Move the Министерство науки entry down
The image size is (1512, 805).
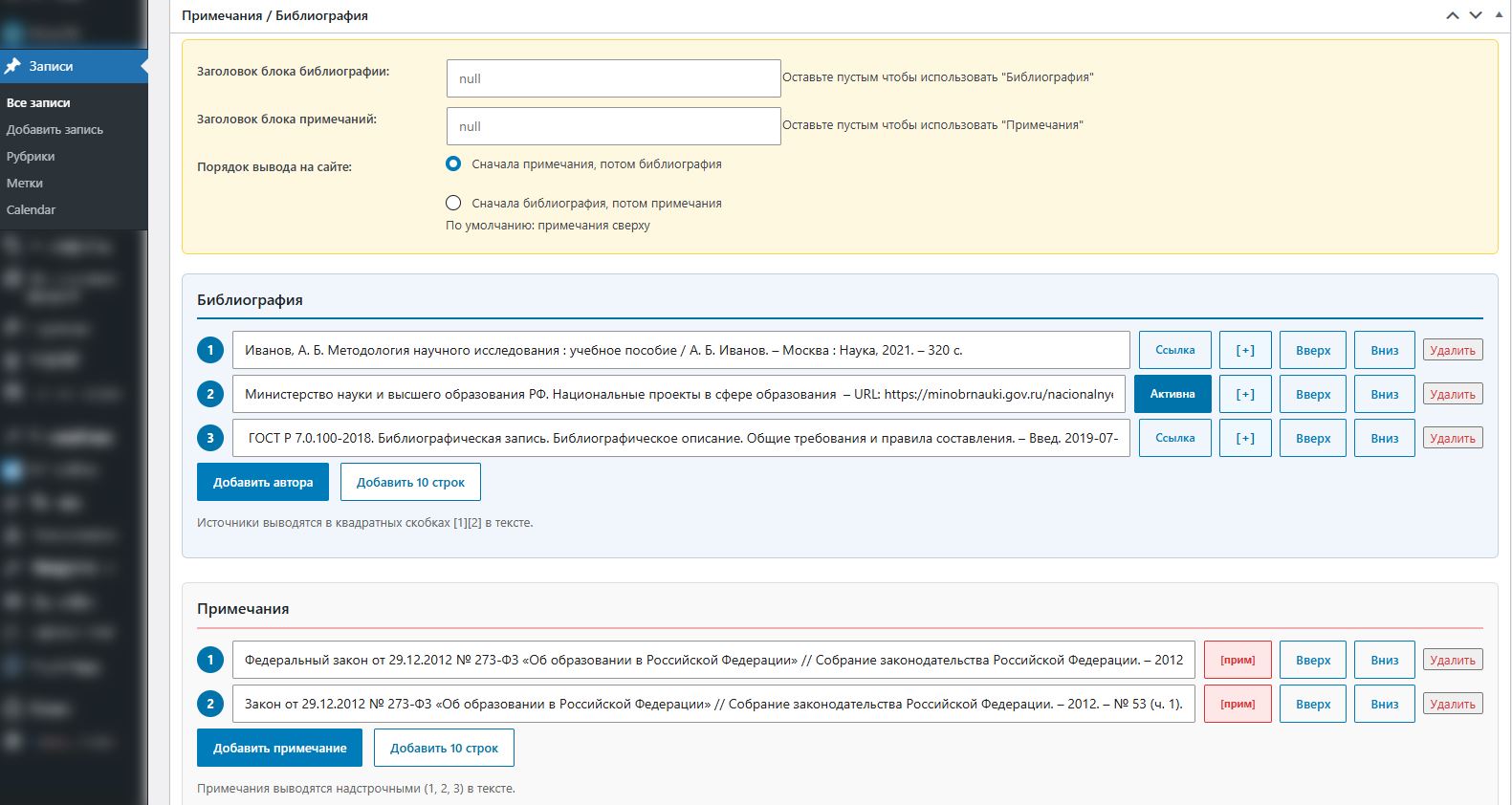[x=1385, y=394]
